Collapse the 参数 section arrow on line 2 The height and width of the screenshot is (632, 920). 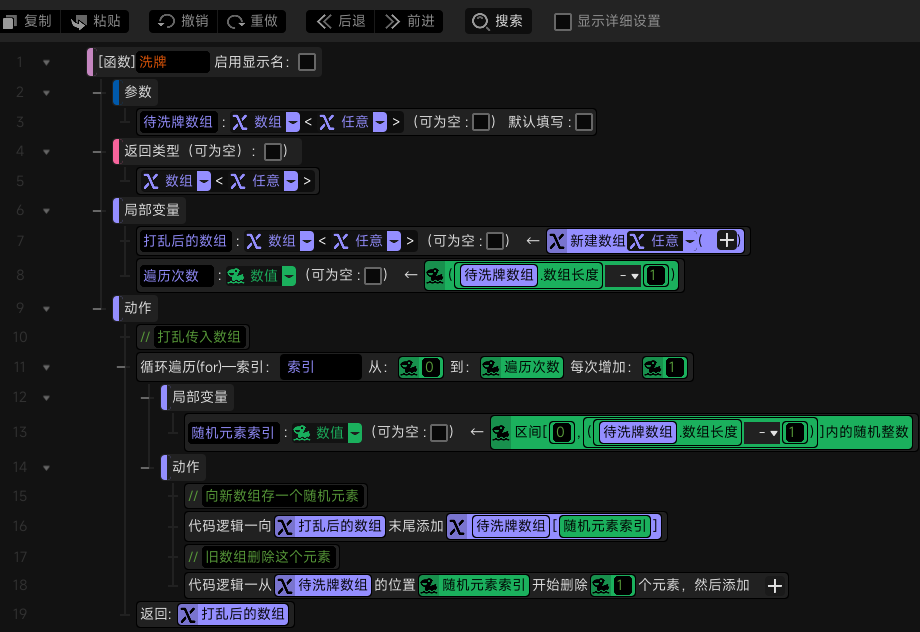pyautogui.click(x=46, y=92)
